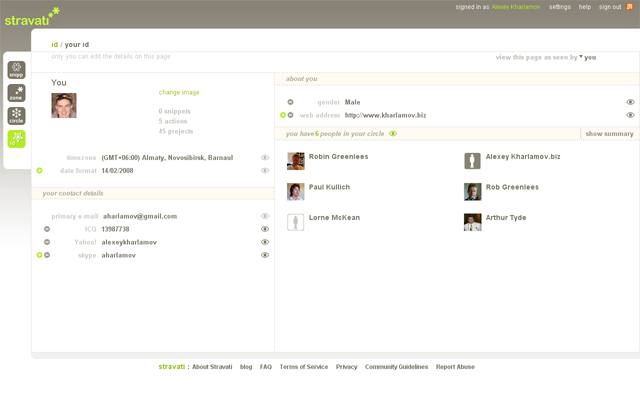640x399 pixels.
Task: Open Robin Greenlees profile thumbnail
Action: pos(296,161)
